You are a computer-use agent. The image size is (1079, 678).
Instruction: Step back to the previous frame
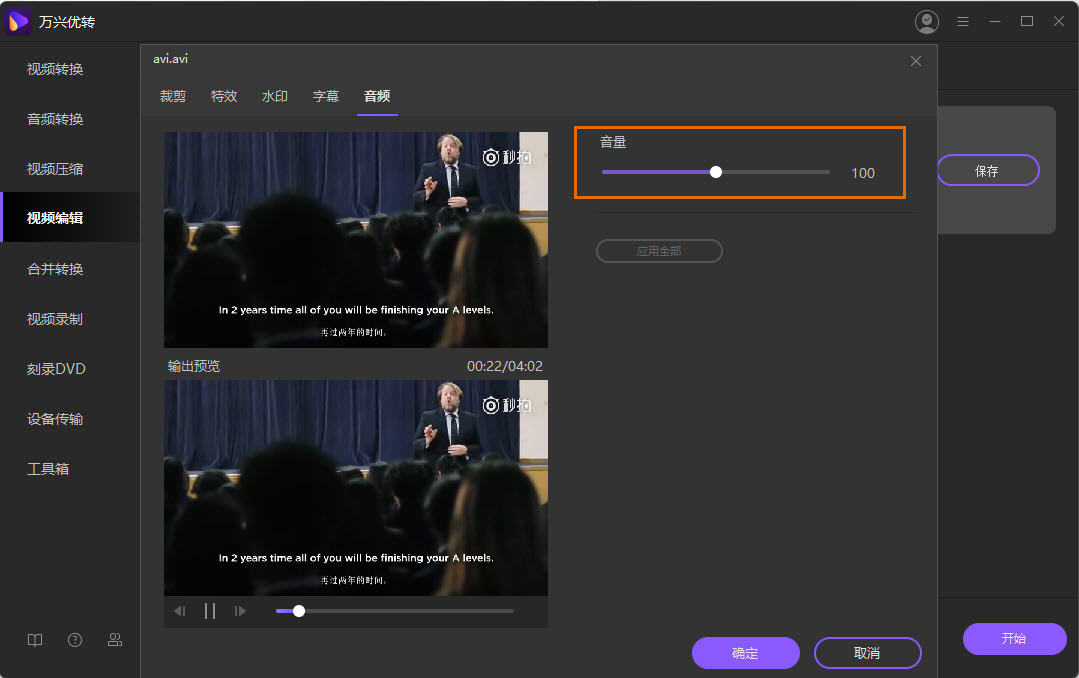tap(179, 611)
